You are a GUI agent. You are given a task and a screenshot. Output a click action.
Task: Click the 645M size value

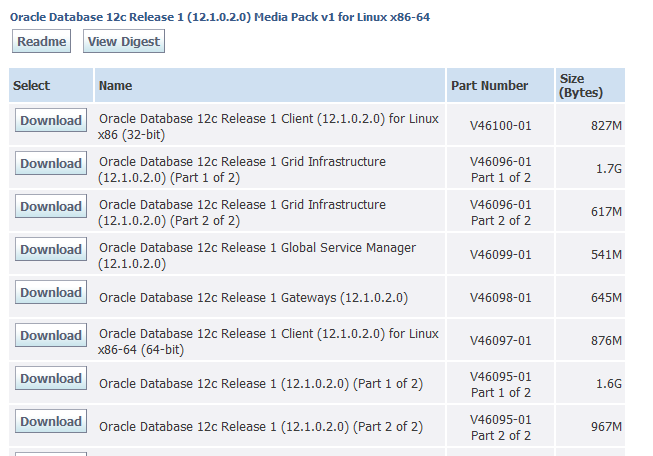click(606, 298)
